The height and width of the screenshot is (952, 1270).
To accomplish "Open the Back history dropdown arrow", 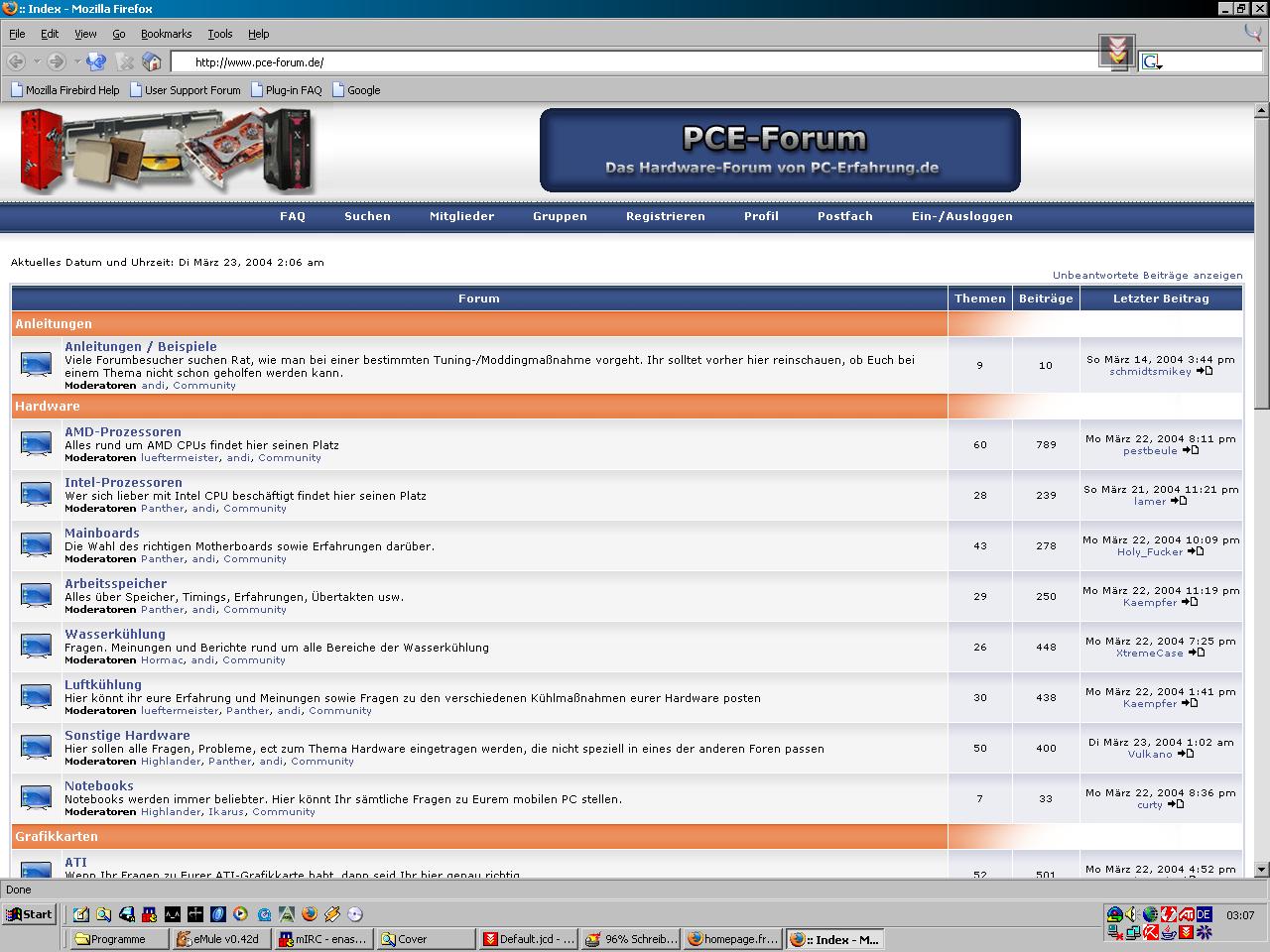I will click(x=37, y=61).
